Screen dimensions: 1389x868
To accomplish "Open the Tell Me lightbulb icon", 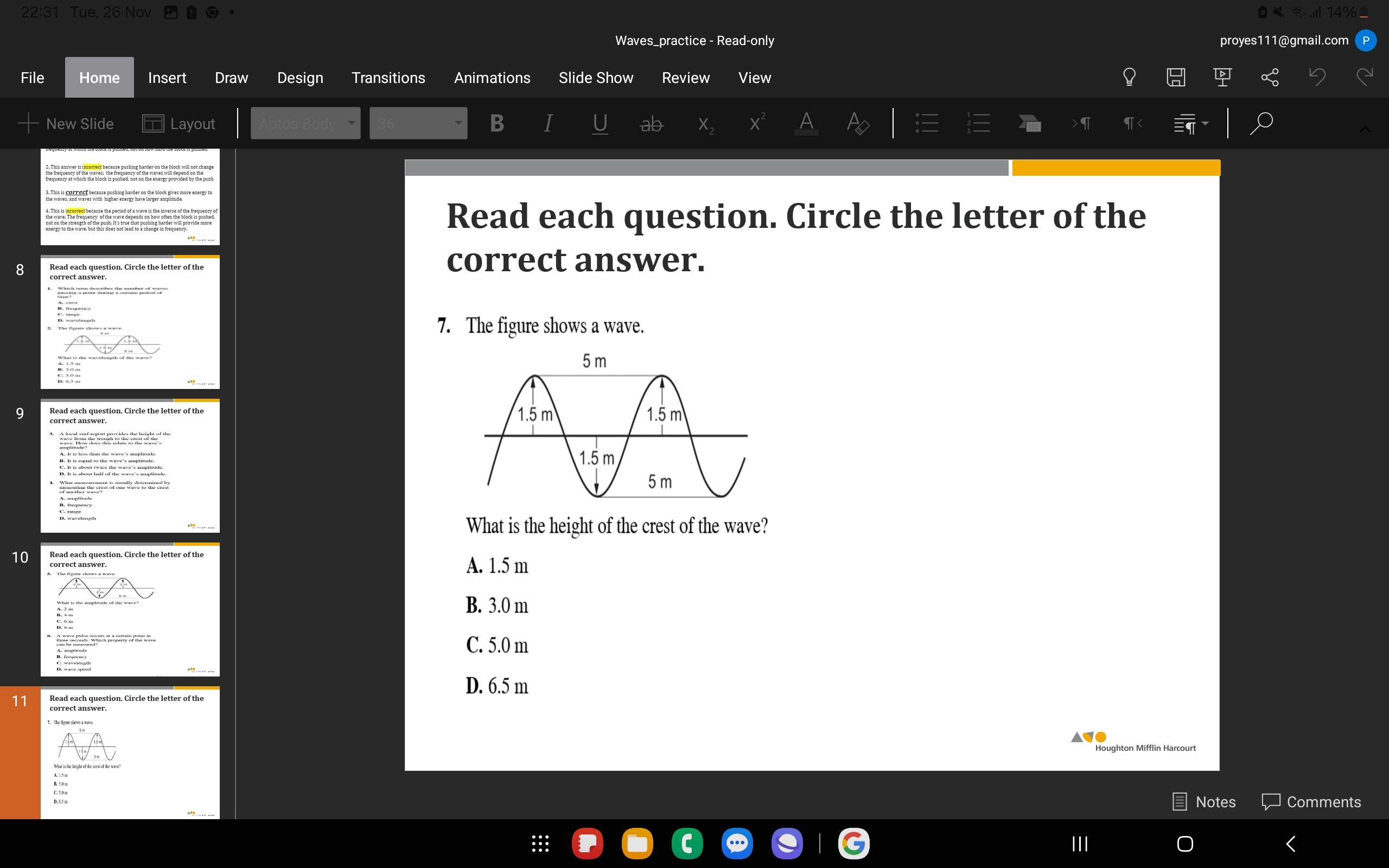I will coord(1129,77).
